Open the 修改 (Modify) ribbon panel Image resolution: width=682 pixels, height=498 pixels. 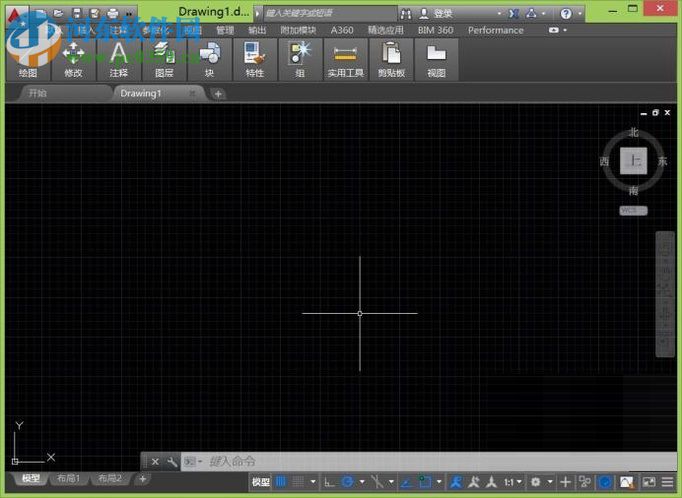coord(74,60)
